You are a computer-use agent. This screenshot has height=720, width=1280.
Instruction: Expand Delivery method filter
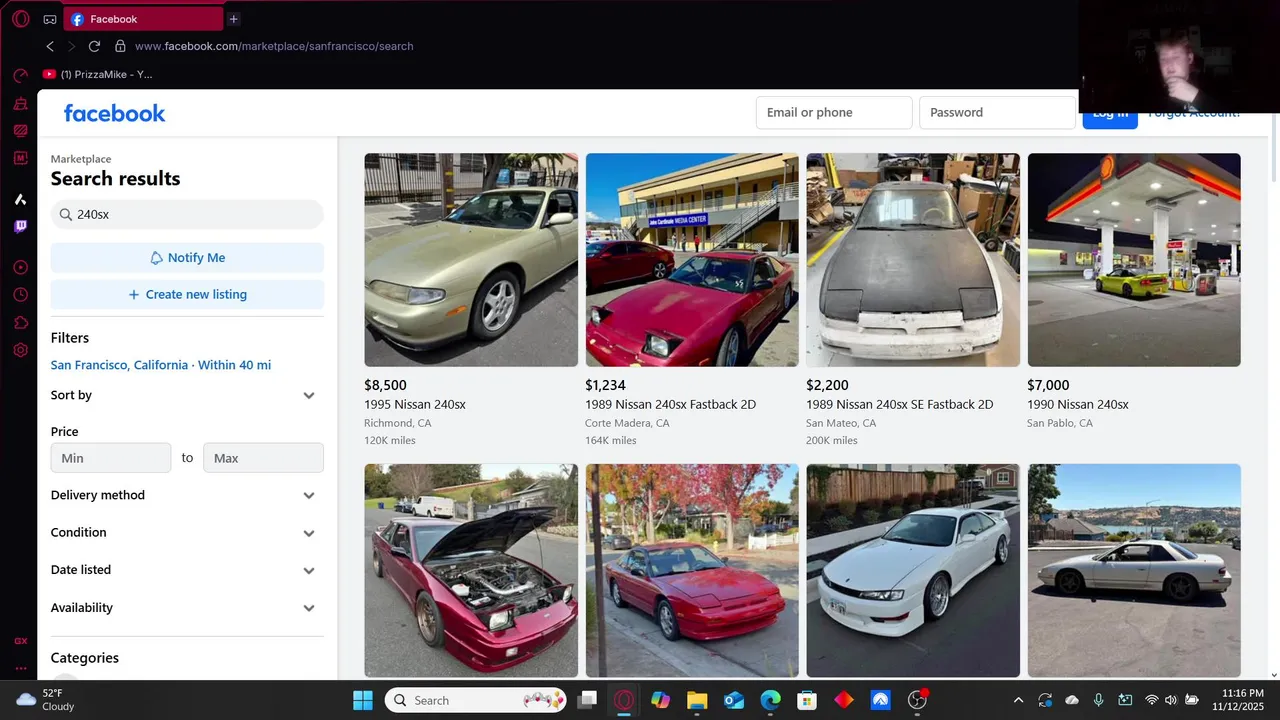tap(187, 495)
